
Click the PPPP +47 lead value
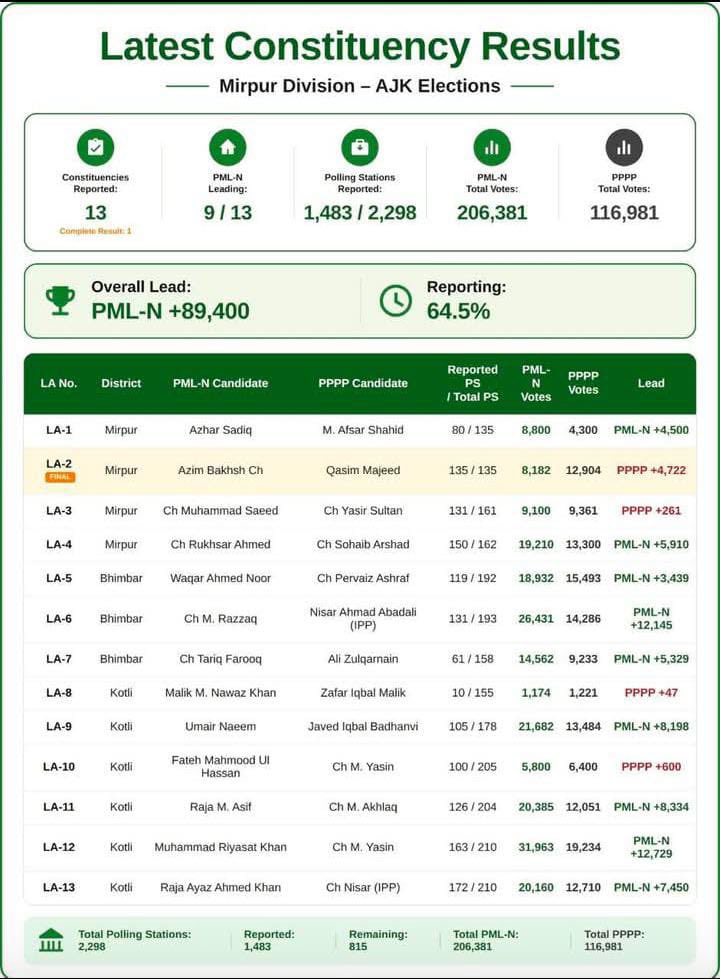click(x=651, y=692)
